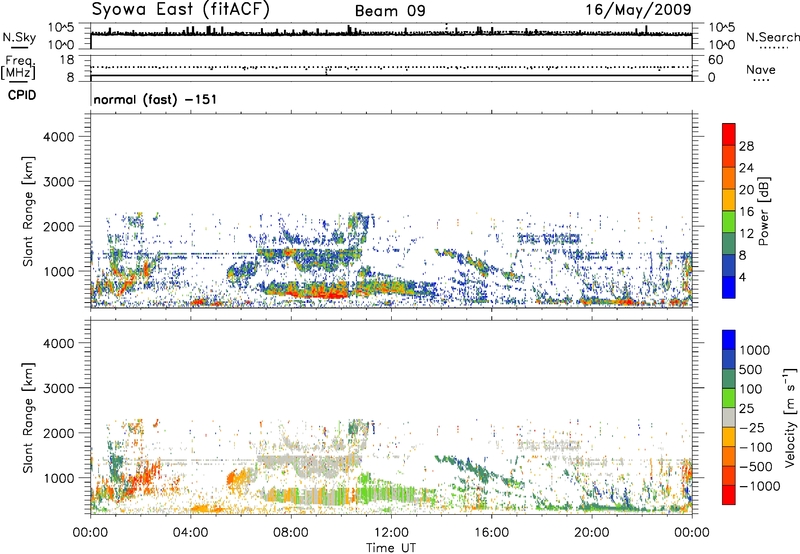The width and height of the screenshot is (800, 554).
Task: Click the 'Power [dB]' colorbar title
Action: pos(763,211)
